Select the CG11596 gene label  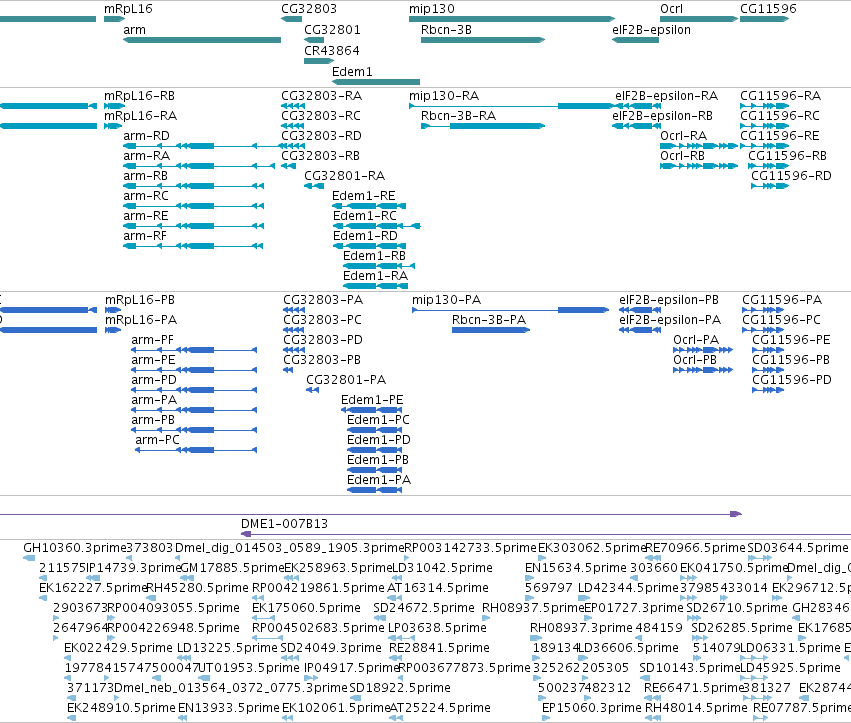(768, 9)
